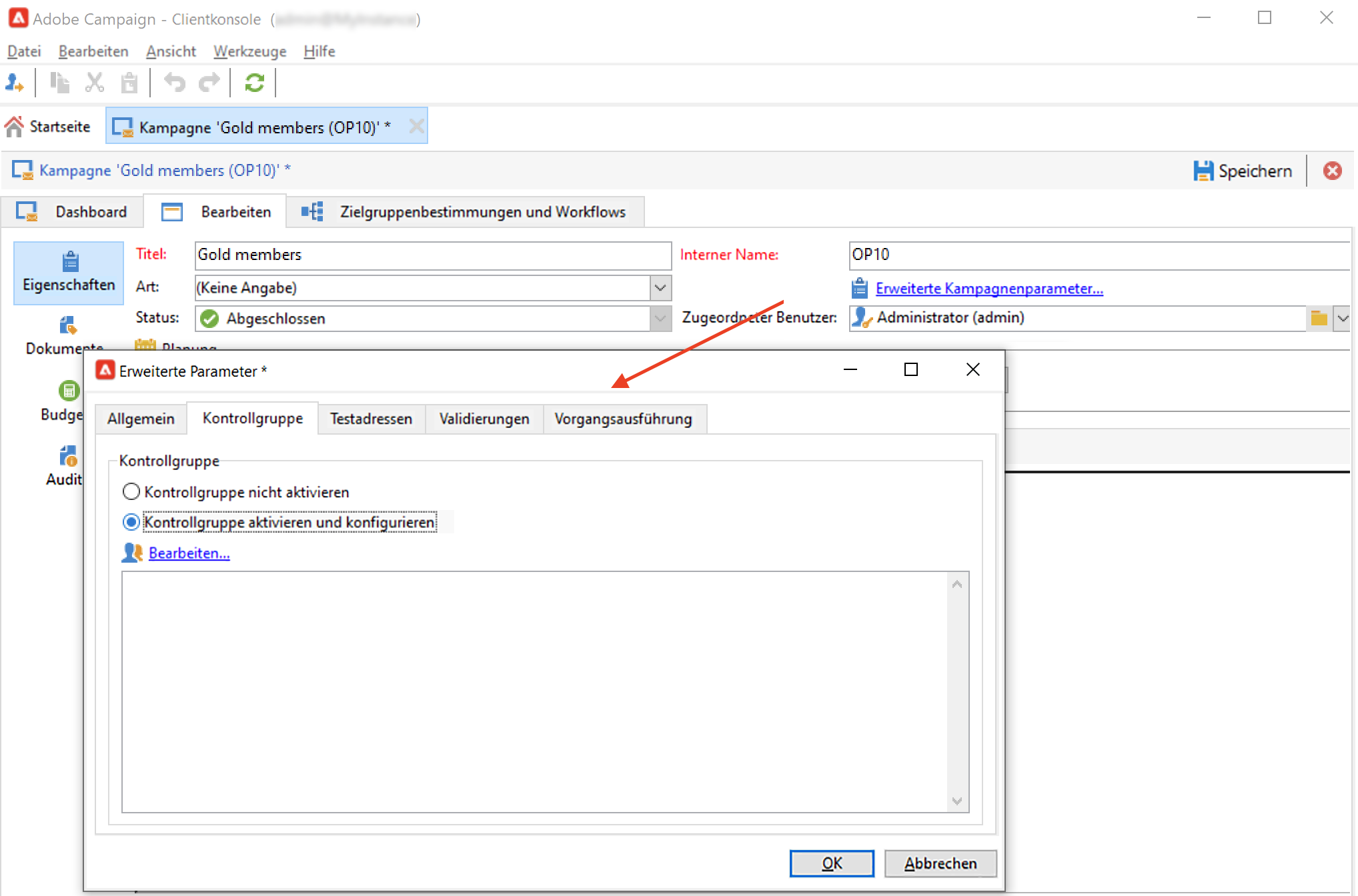The image size is (1358, 896).
Task: Click the list scrollbar down arrow
Action: click(957, 801)
